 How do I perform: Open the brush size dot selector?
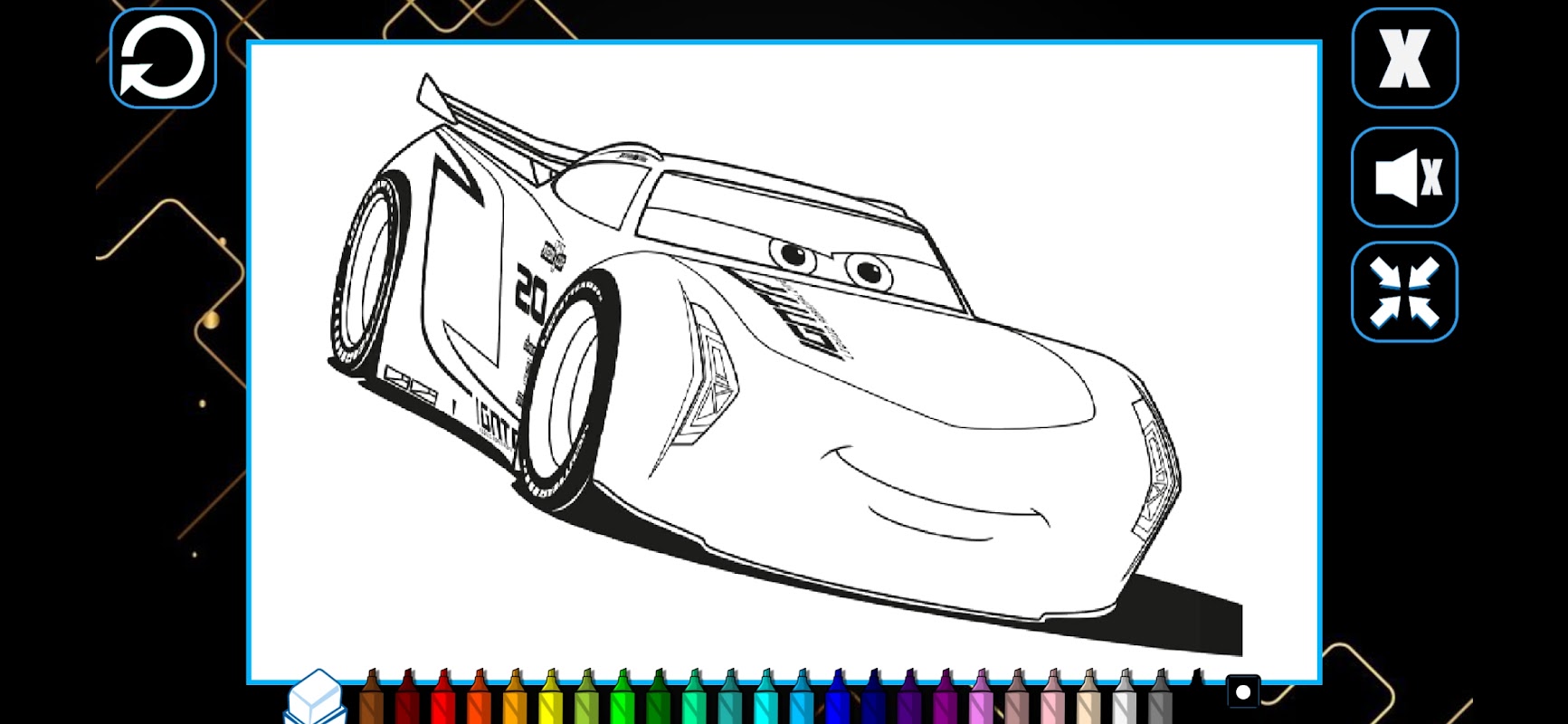pos(1243,692)
